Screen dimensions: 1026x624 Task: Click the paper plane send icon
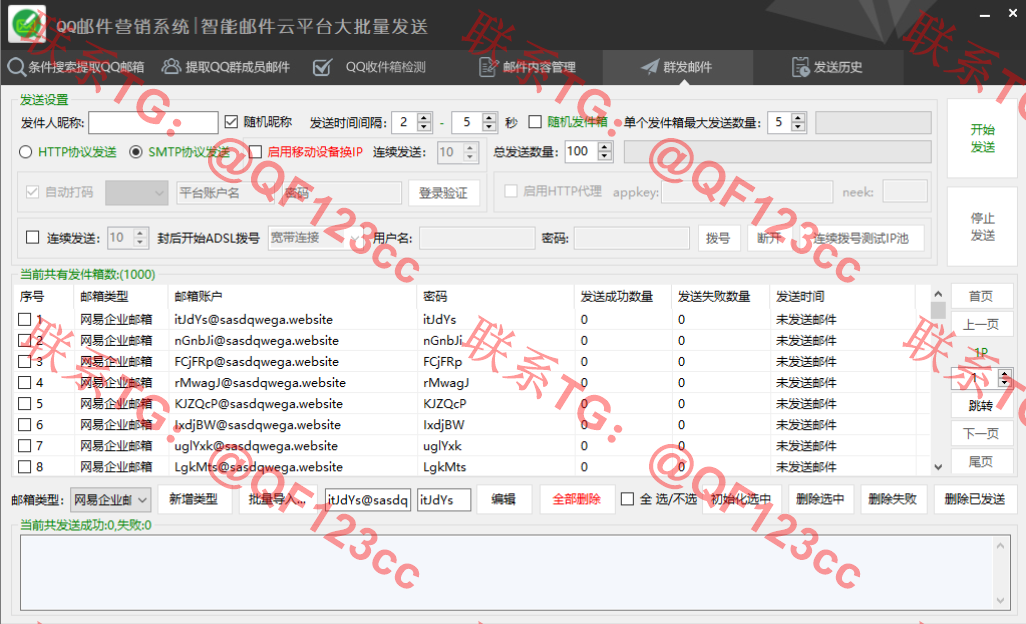[650, 67]
